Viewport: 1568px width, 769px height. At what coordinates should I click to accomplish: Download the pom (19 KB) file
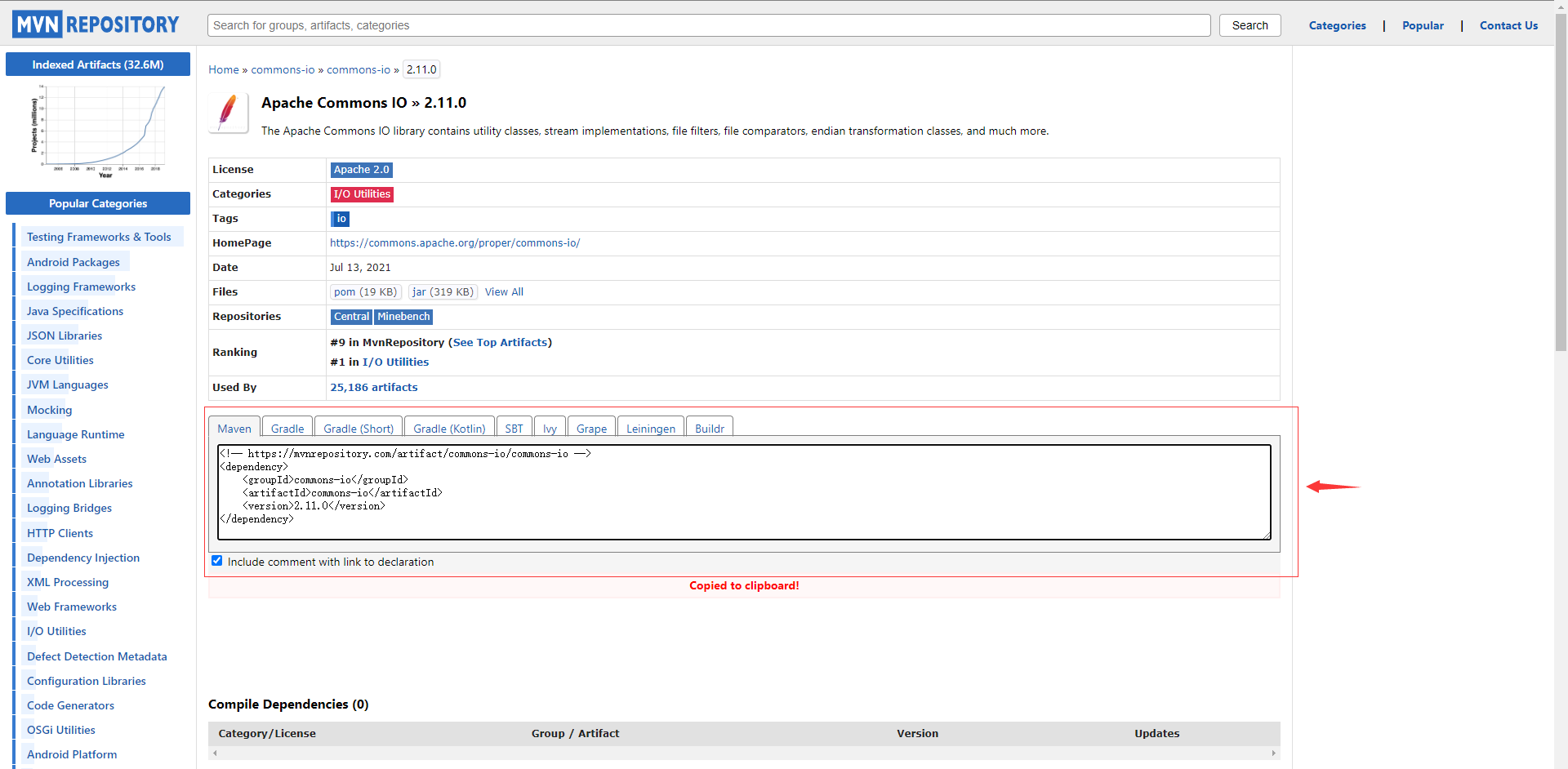click(x=365, y=291)
